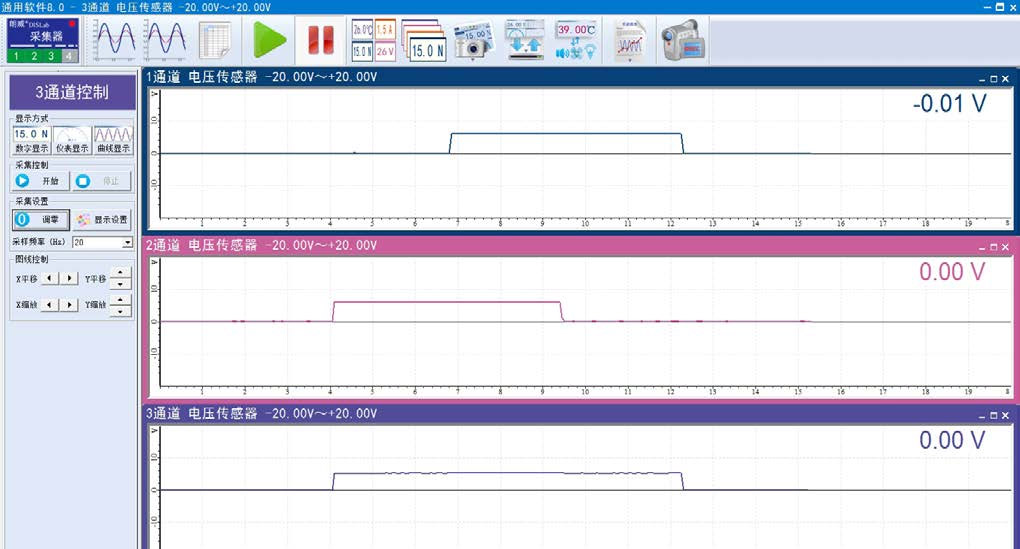Click the 39.00°C temperature alarm icon
The width and height of the screenshot is (1020, 549).
tap(577, 40)
